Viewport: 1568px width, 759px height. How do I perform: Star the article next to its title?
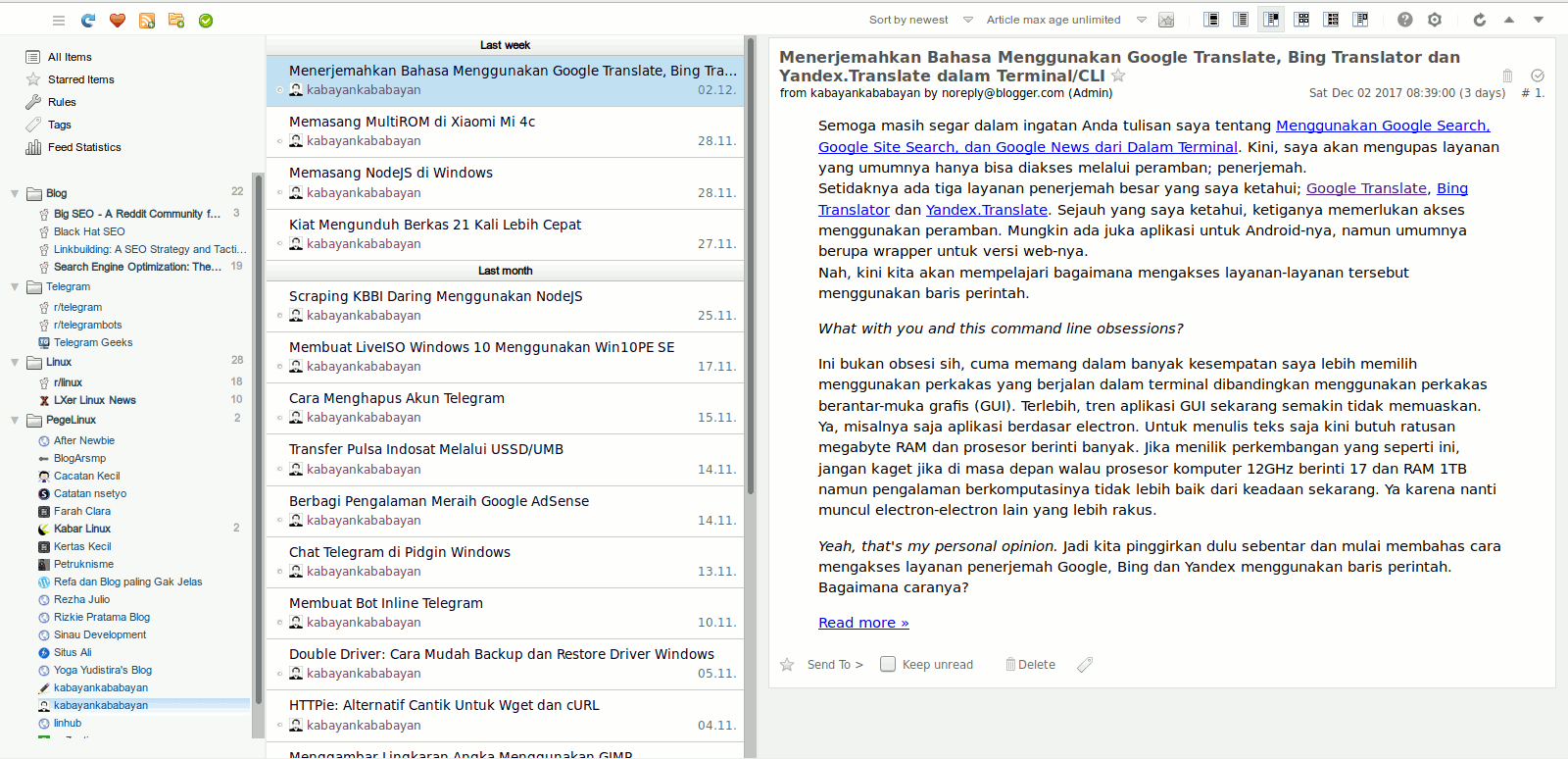pos(1118,76)
